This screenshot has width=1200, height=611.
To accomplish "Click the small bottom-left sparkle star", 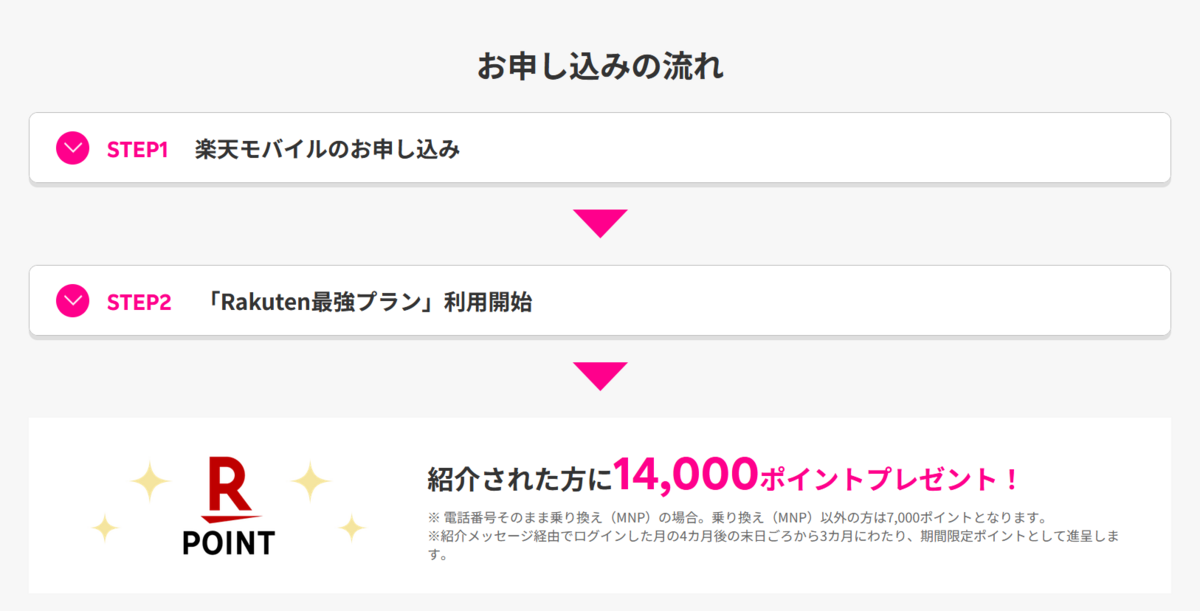I will 105,527.
